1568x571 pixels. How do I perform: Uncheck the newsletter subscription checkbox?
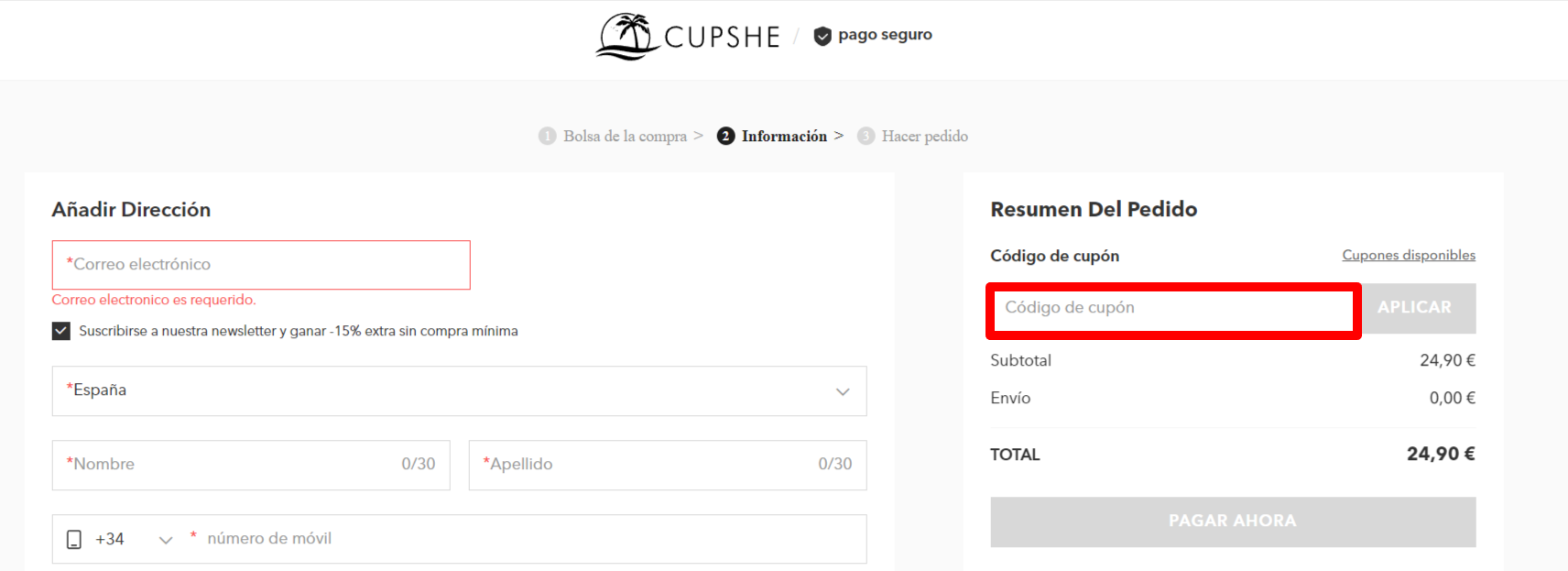[61, 331]
